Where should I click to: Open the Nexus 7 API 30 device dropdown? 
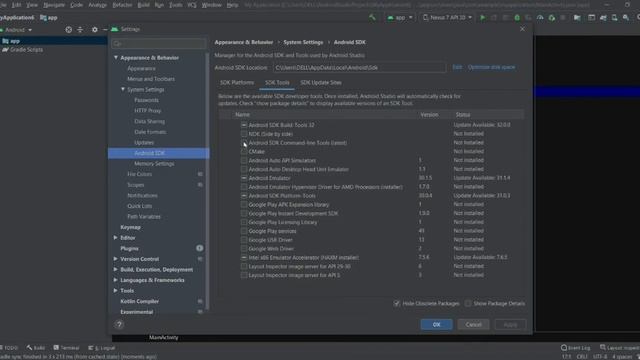pos(448,18)
